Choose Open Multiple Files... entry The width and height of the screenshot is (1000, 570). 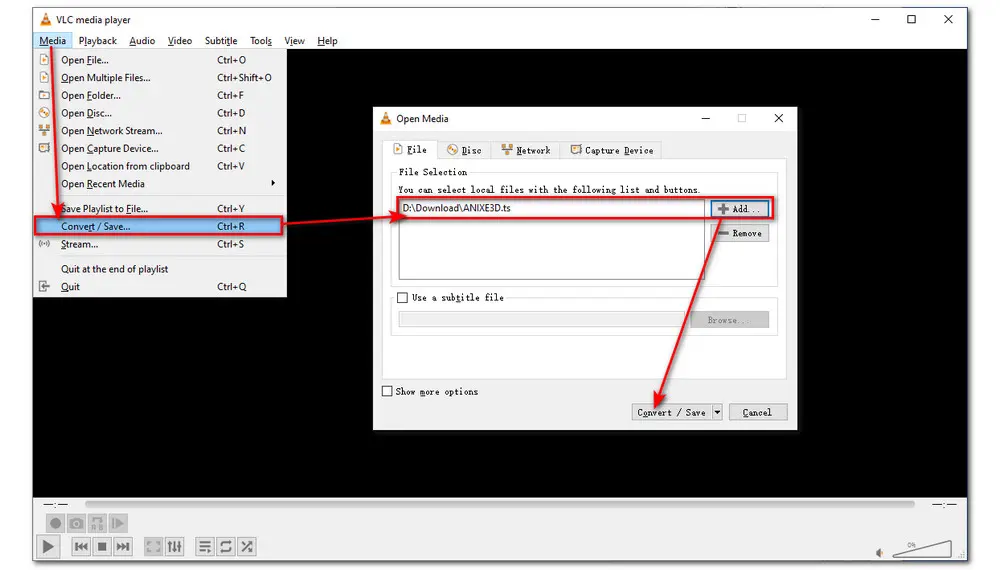(159, 78)
